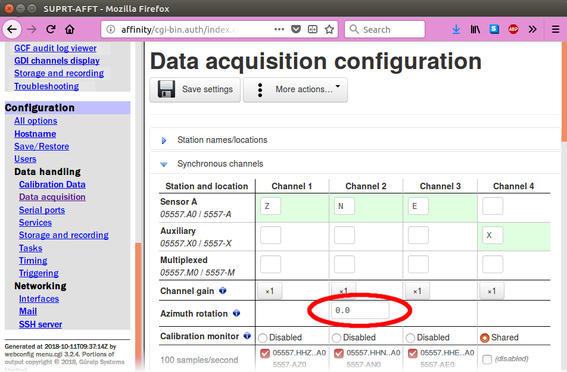Open Calibration Data link
This screenshot has width=567, height=372.
(x=52, y=184)
